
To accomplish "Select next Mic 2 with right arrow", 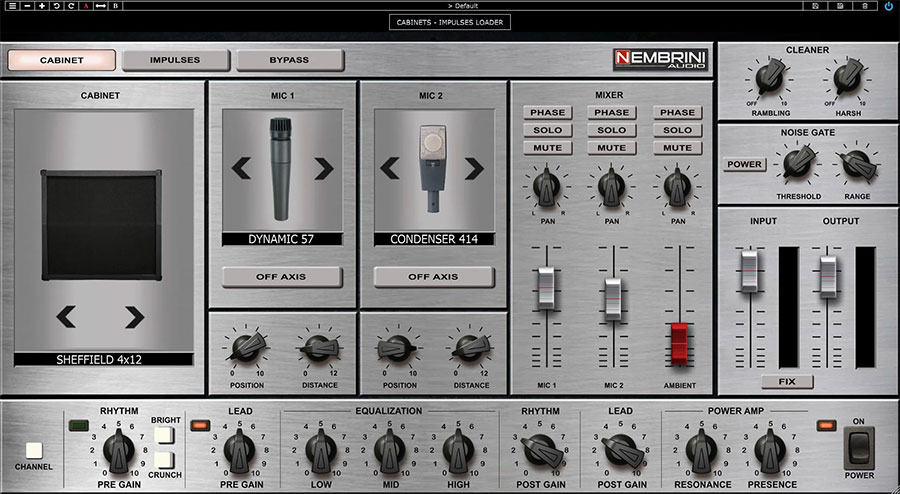I will click(474, 169).
